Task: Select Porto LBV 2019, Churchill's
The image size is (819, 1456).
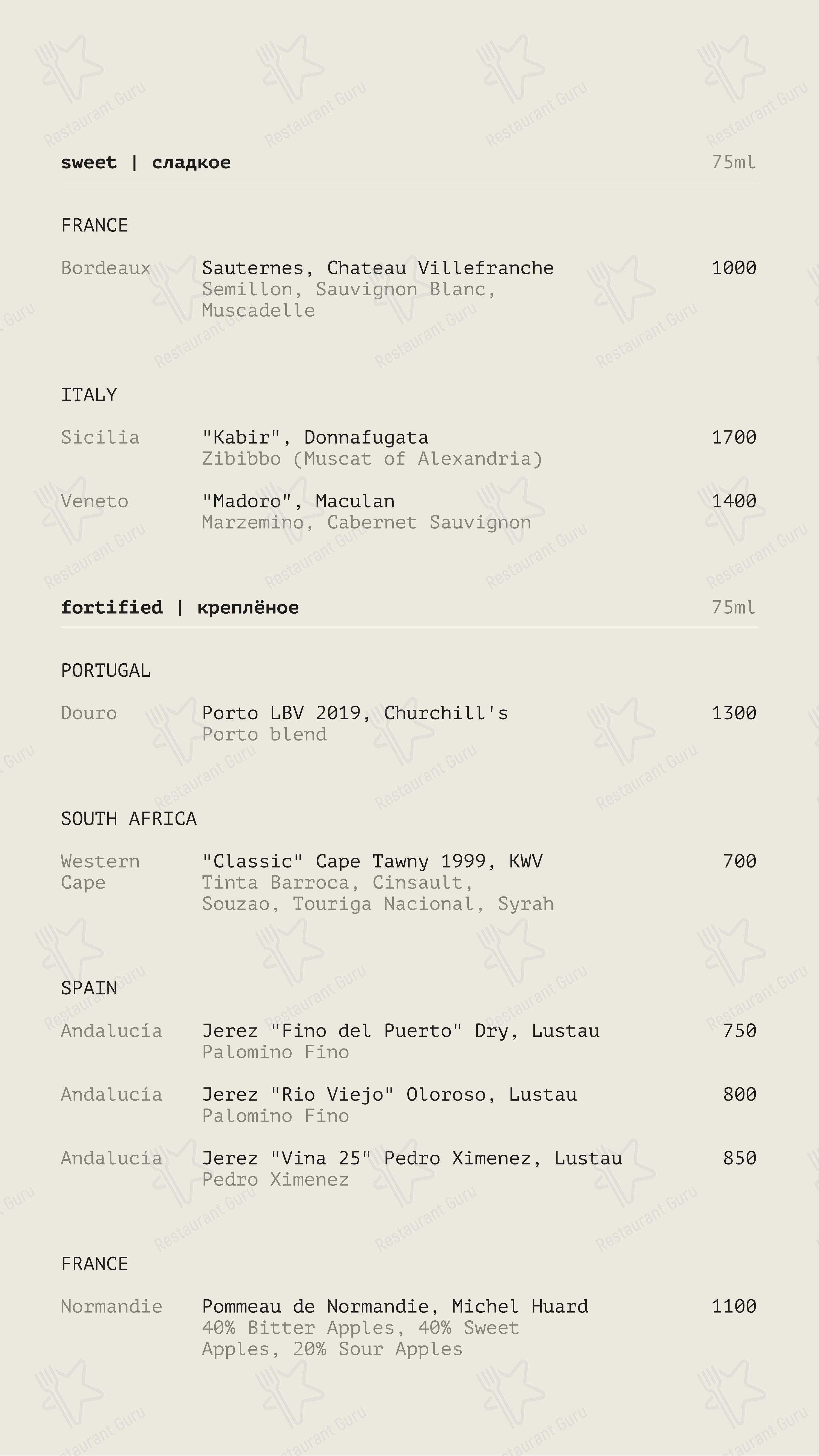Action: pos(354,713)
